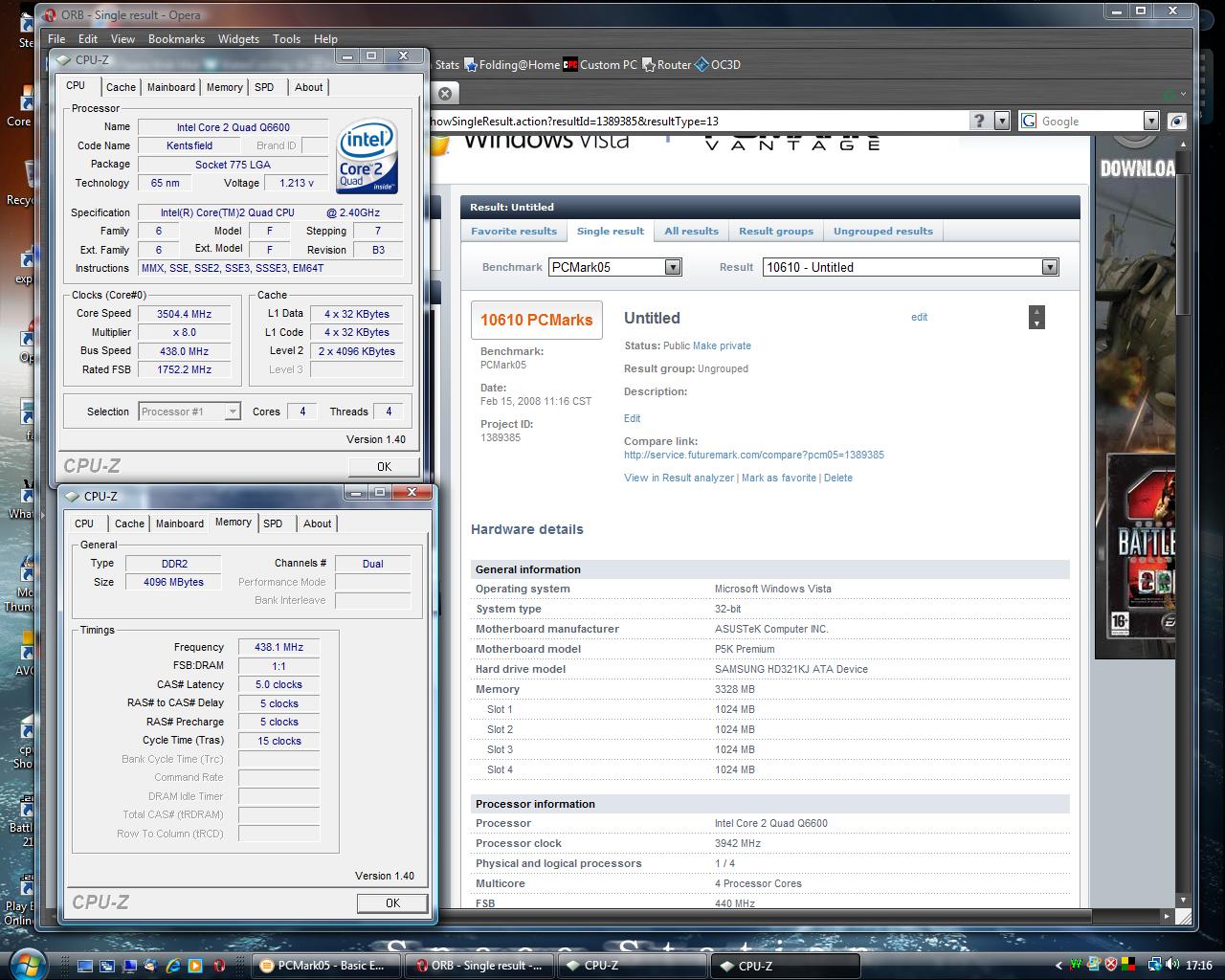
Task: Open the Benchmark PCMark05 dropdown
Action: click(673, 267)
